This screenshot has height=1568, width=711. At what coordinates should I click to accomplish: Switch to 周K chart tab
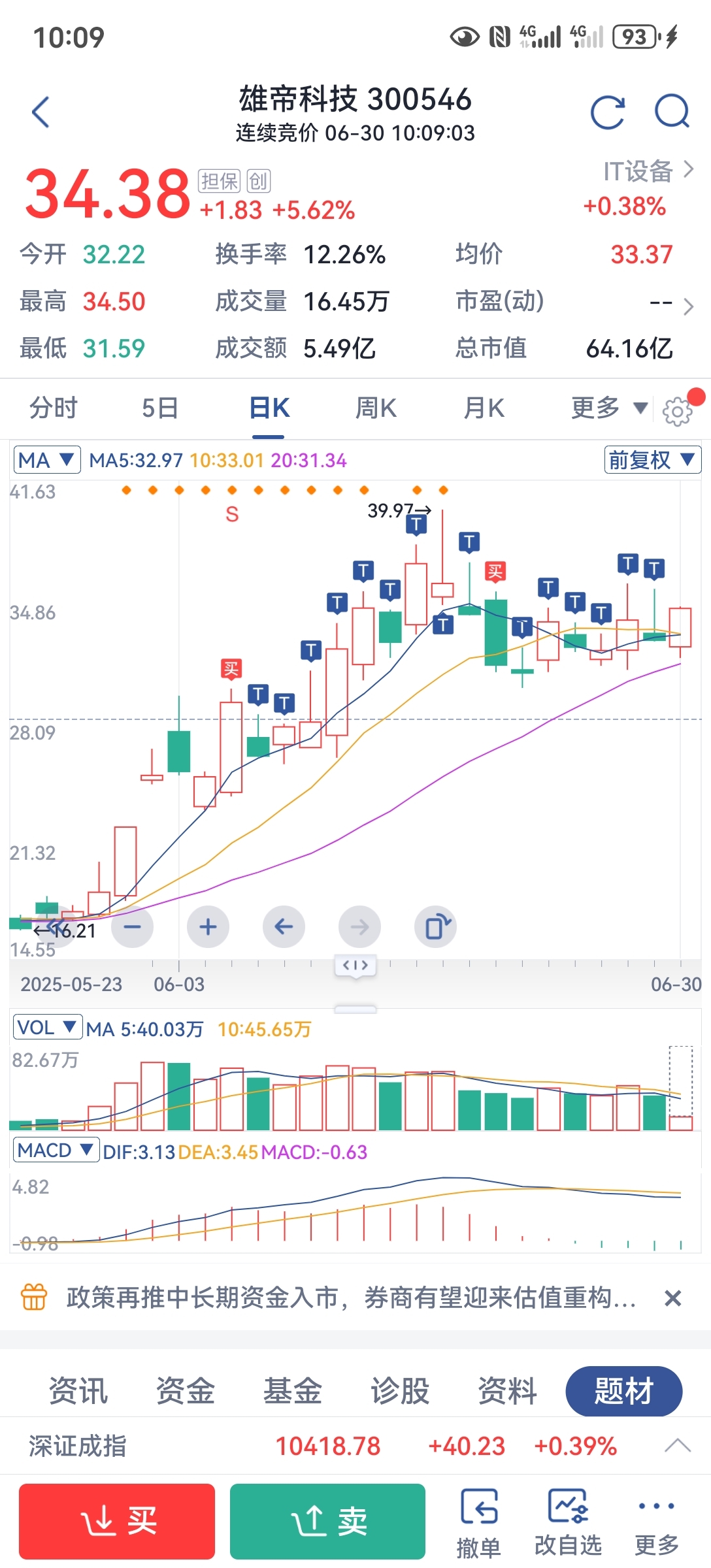click(x=376, y=408)
